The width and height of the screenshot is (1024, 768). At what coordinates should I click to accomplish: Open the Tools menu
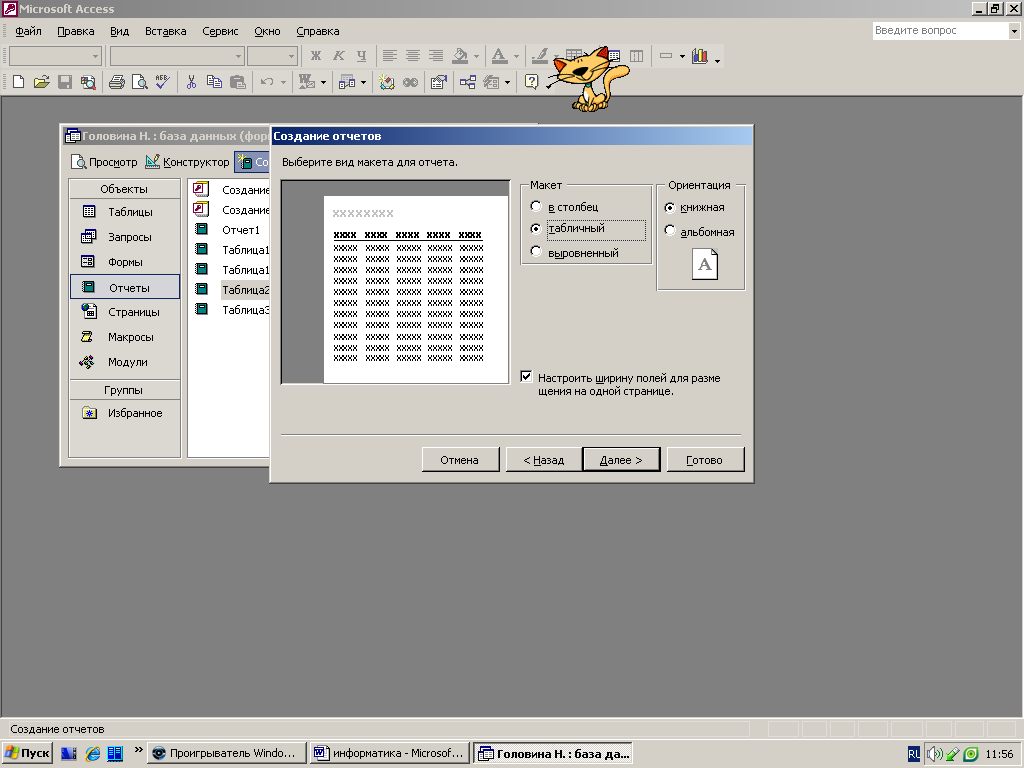[220, 31]
